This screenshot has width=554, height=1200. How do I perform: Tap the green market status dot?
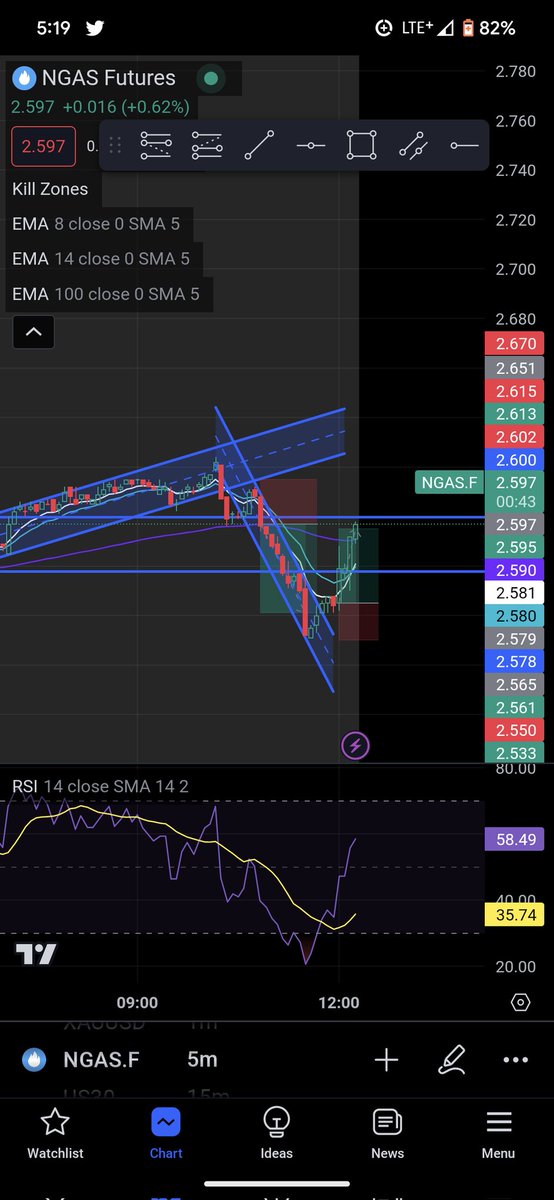coord(210,78)
